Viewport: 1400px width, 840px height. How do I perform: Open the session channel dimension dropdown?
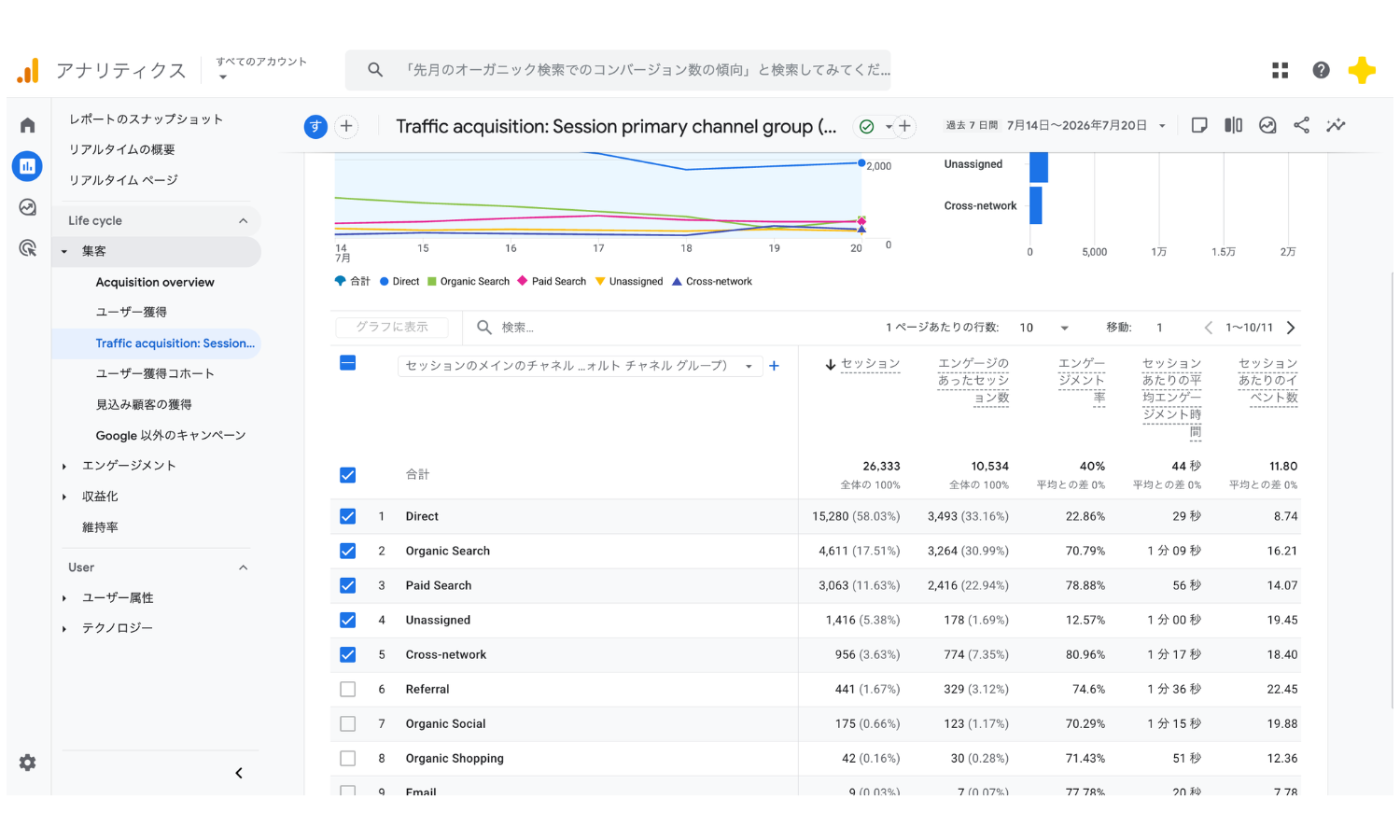581,366
